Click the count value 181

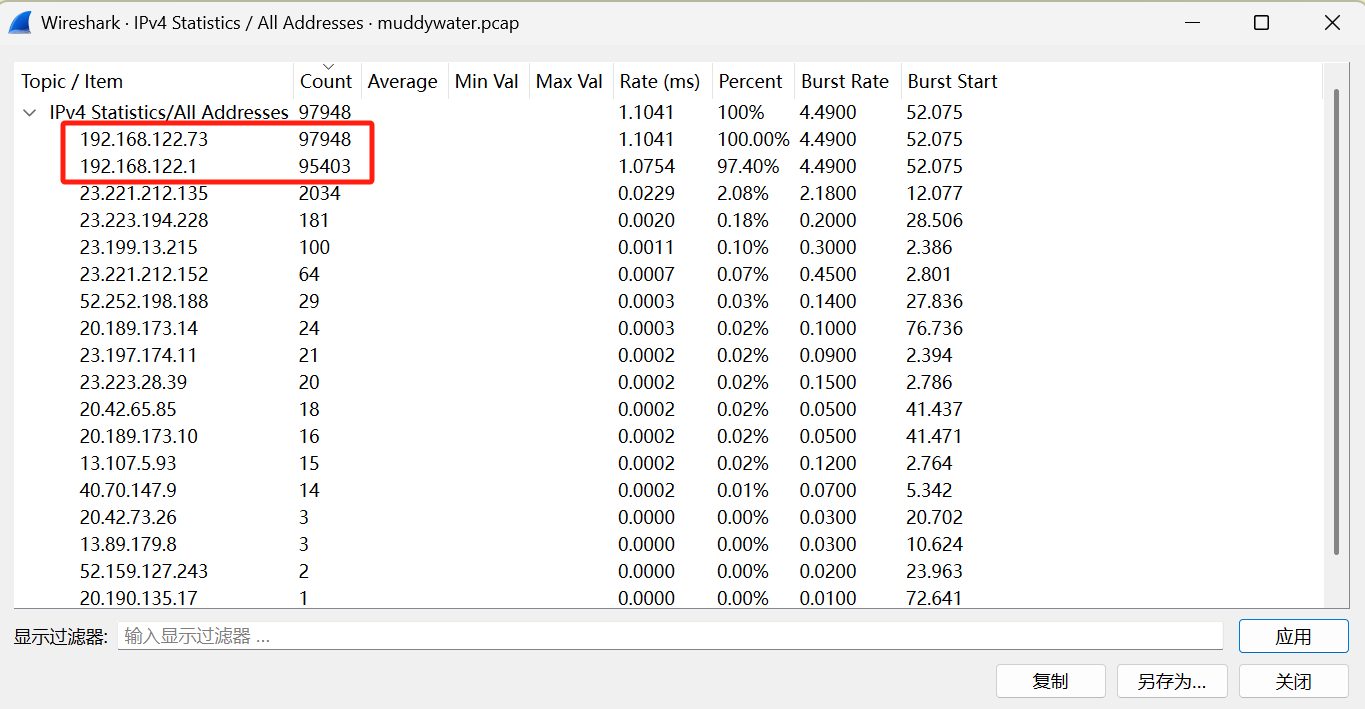pyautogui.click(x=314, y=220)
